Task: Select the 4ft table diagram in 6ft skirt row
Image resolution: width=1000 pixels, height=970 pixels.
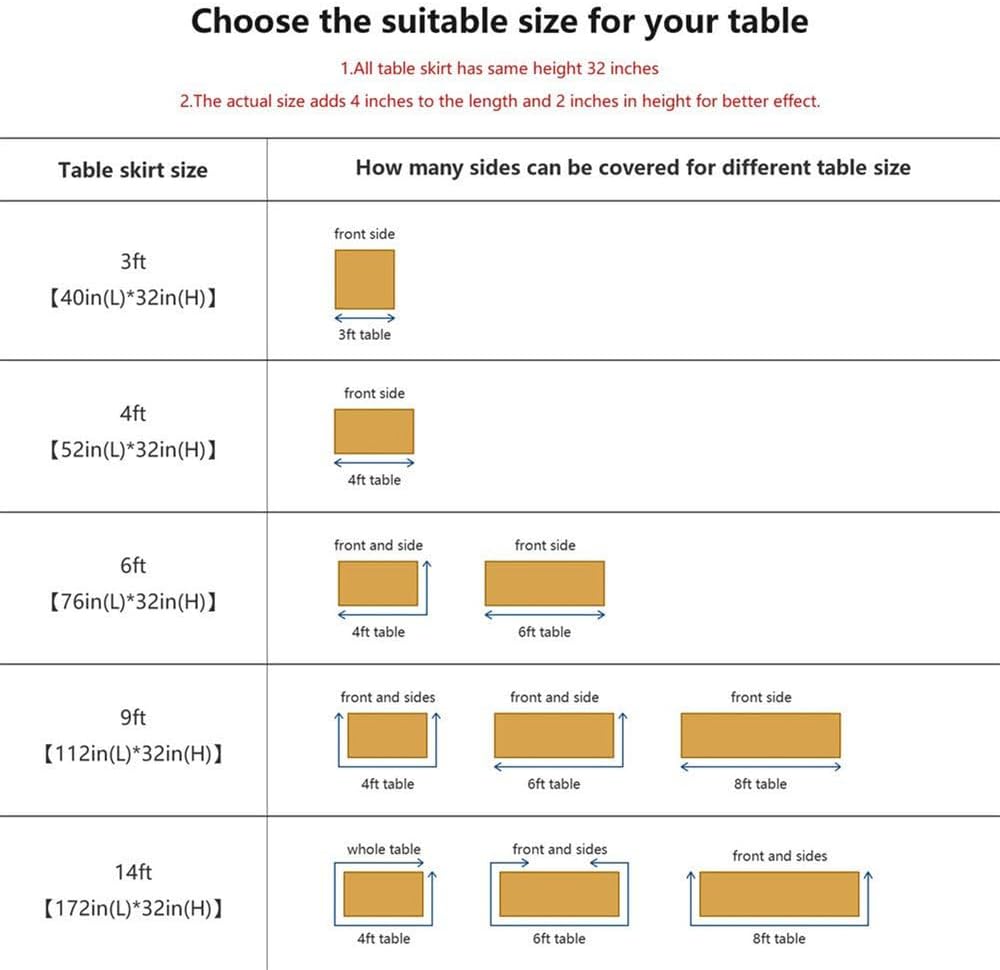Action: pos(377,583)
